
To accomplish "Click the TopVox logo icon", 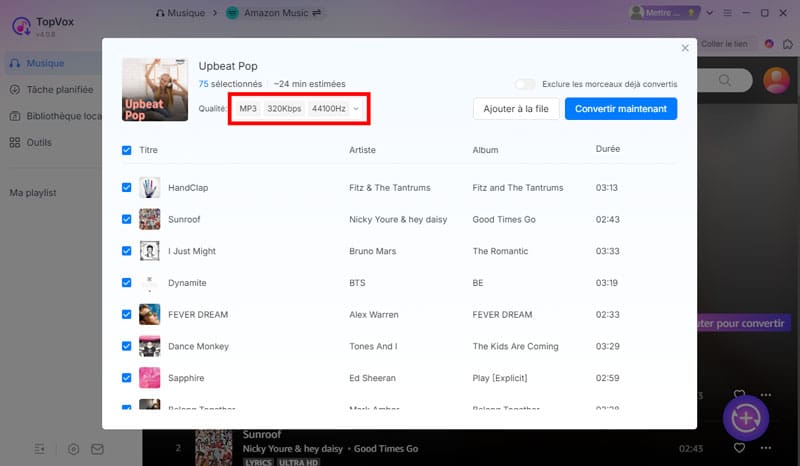I will (x=21, y=26).
